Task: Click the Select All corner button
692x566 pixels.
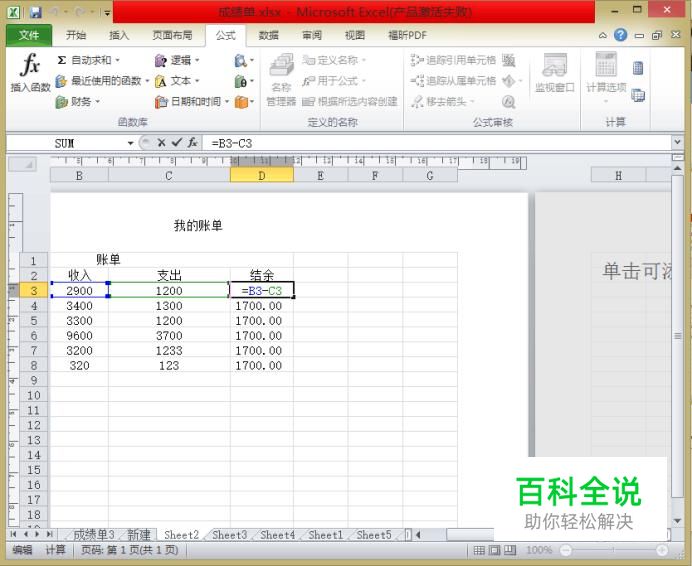Action: pos(23,164)
